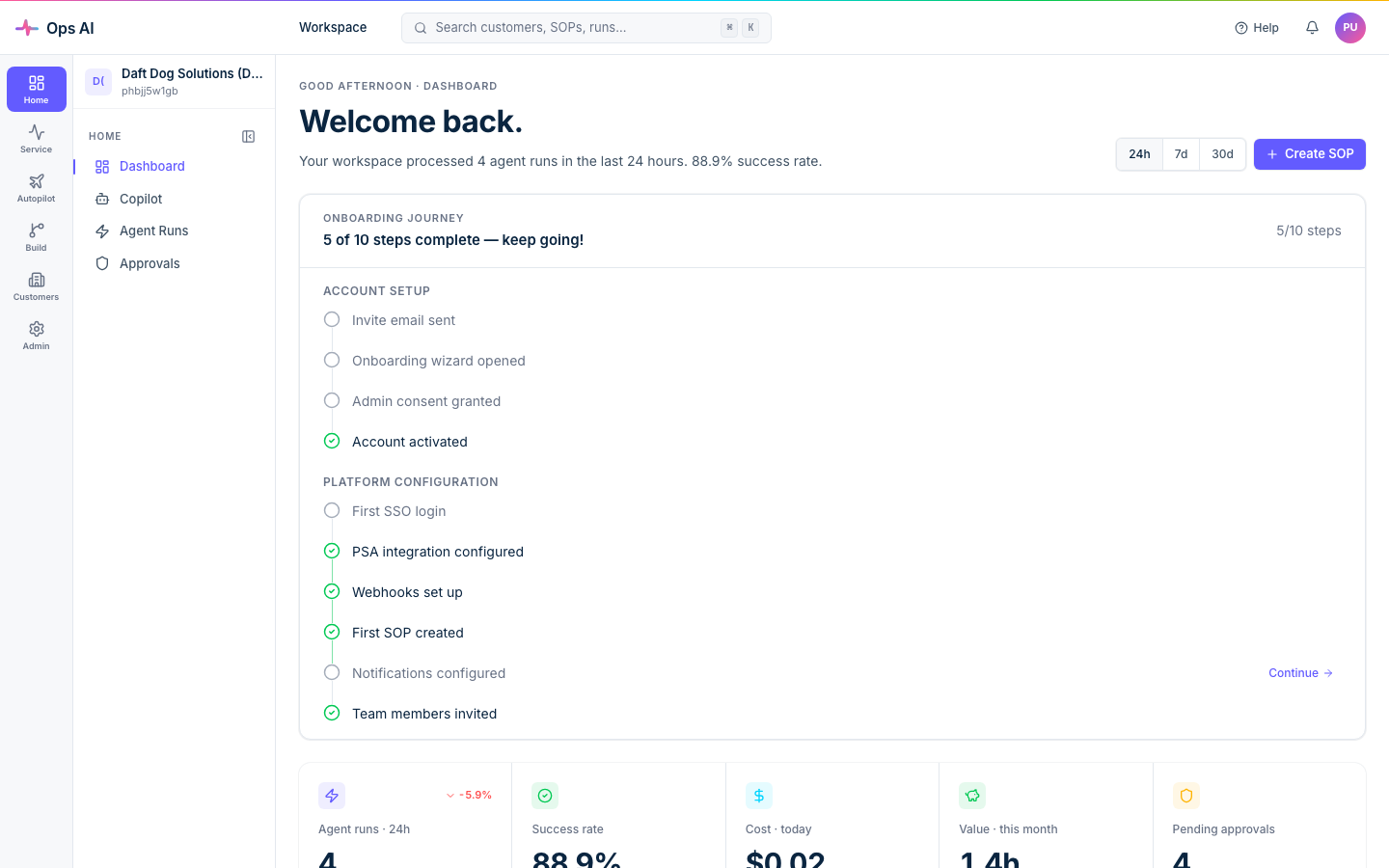Viewport: 1389px width, 868px height.
Task: Click the Pending approvals label
Action: (1223, 829)
